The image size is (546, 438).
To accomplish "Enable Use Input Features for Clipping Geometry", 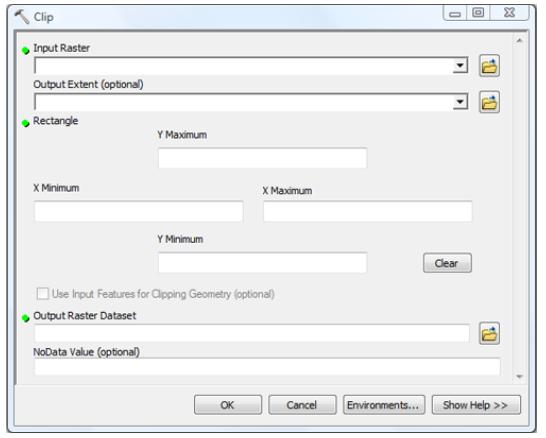I will click(x=43, y=294).
